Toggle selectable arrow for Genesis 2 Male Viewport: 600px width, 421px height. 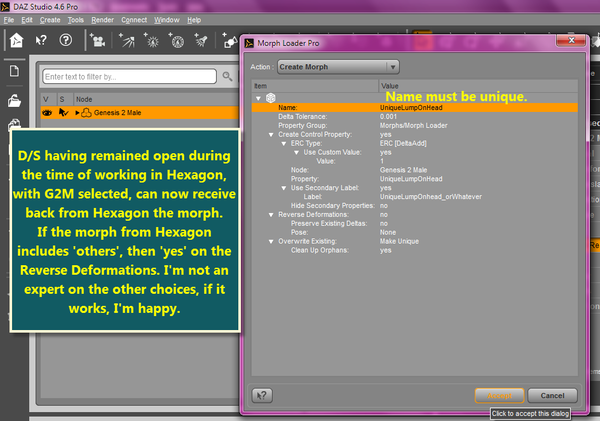tap(64, 113)
